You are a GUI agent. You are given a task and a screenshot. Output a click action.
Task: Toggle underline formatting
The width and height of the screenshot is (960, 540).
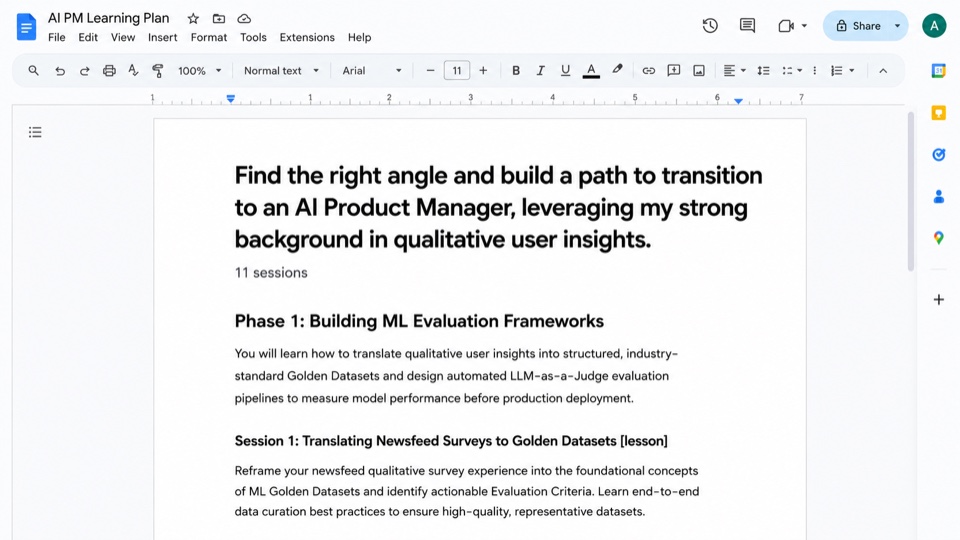tap(565, 70)
